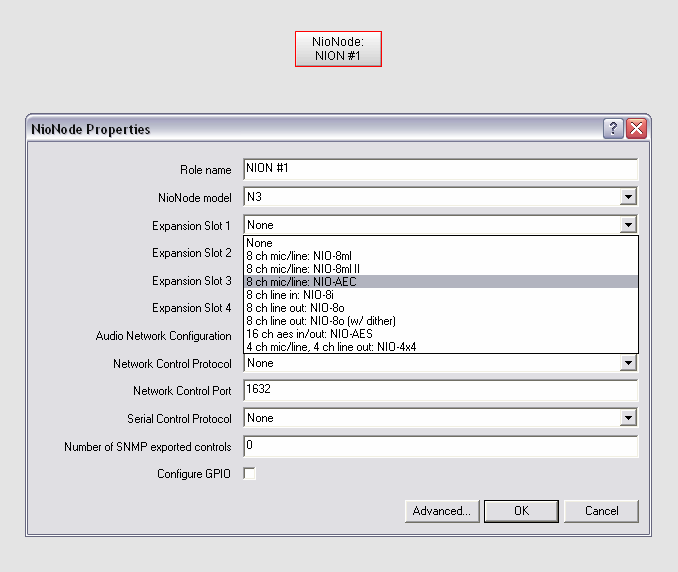Pick 8 ch mic/line: NIO-8ml II
This screenshot has height=572, width=678.
[x=302, y=269]
